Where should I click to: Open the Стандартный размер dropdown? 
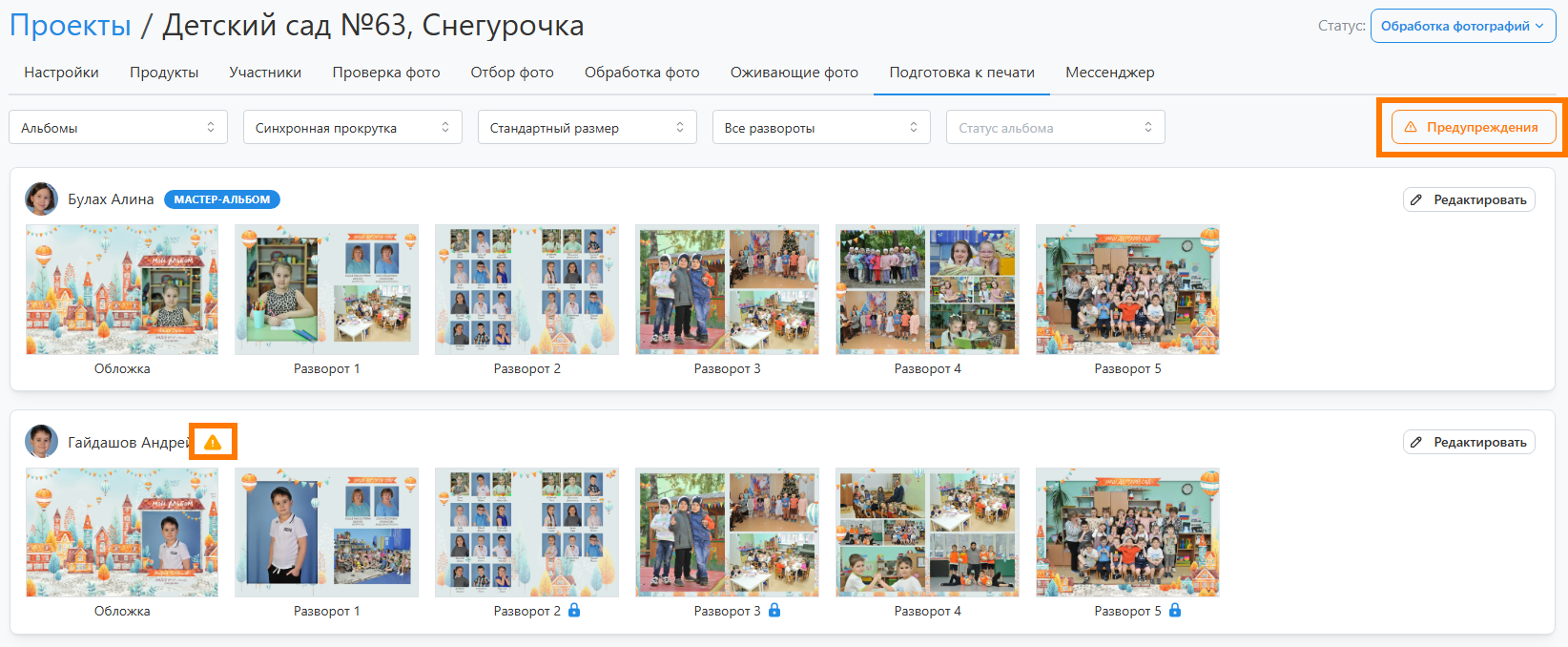pyautogui.click(x=587, y=128)
